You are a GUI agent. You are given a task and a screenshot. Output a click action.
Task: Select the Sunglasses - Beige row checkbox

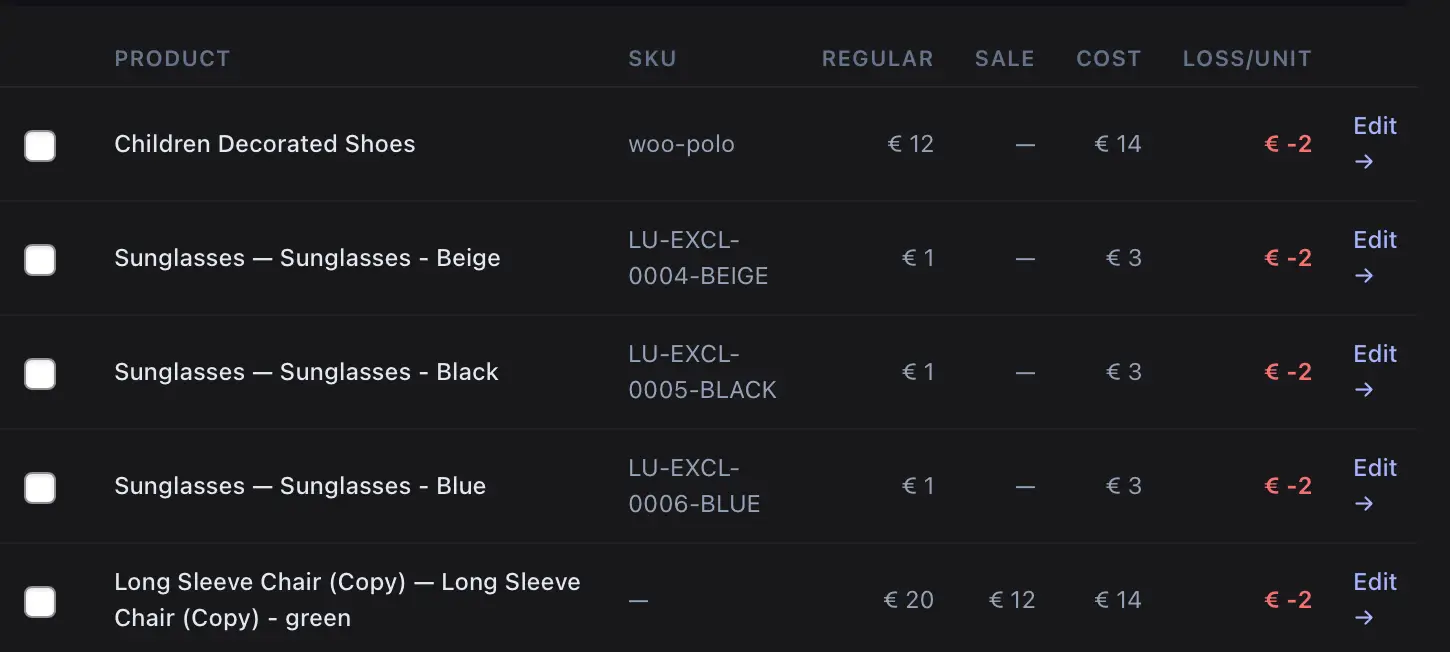click(x=40, y=260)
